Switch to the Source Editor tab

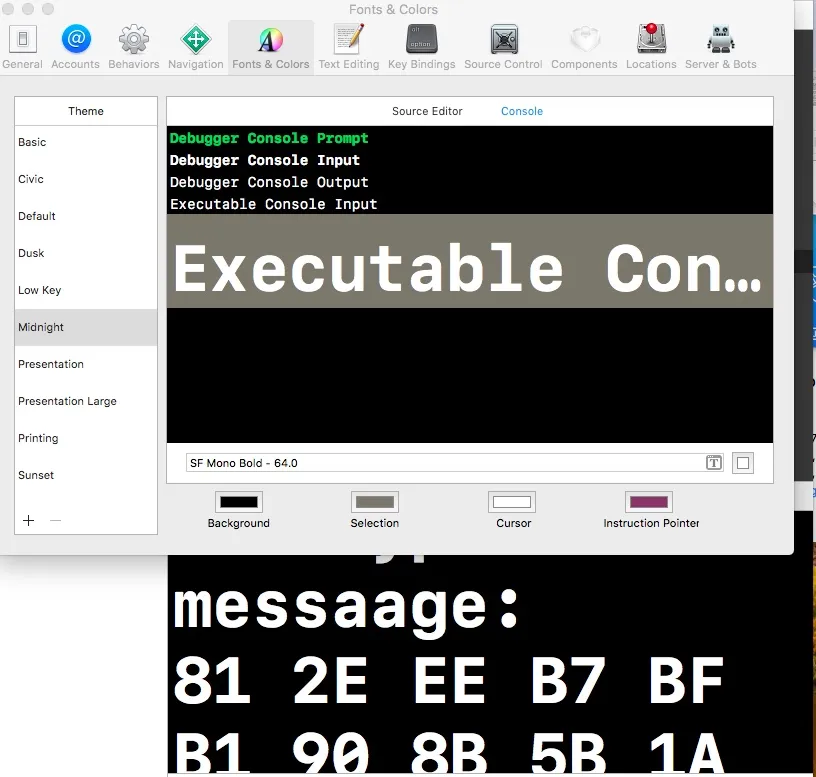pyautogui.click(x=427, y=111)
